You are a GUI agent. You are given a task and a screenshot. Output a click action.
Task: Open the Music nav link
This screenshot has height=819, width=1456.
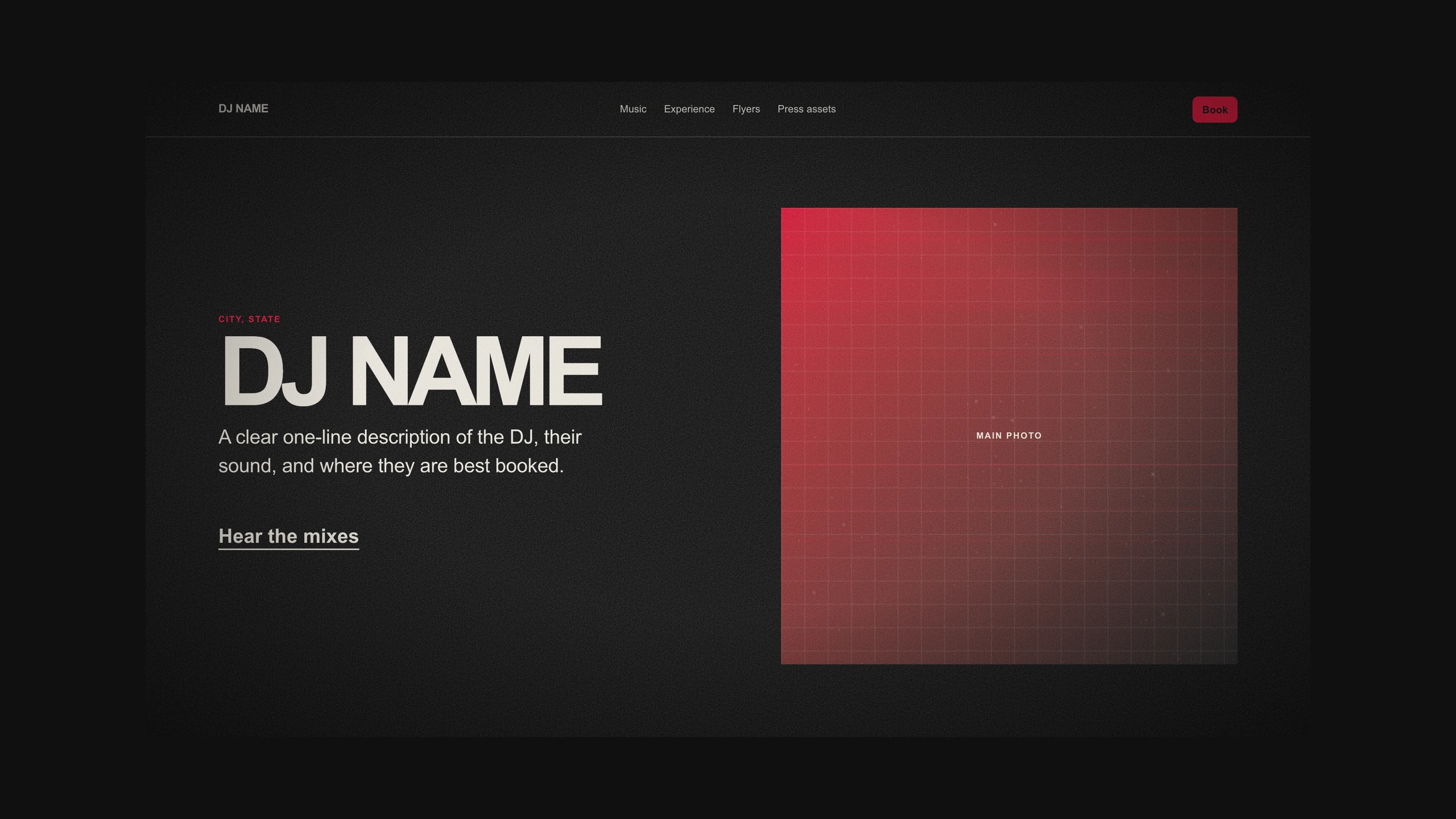tap(633, 109)
